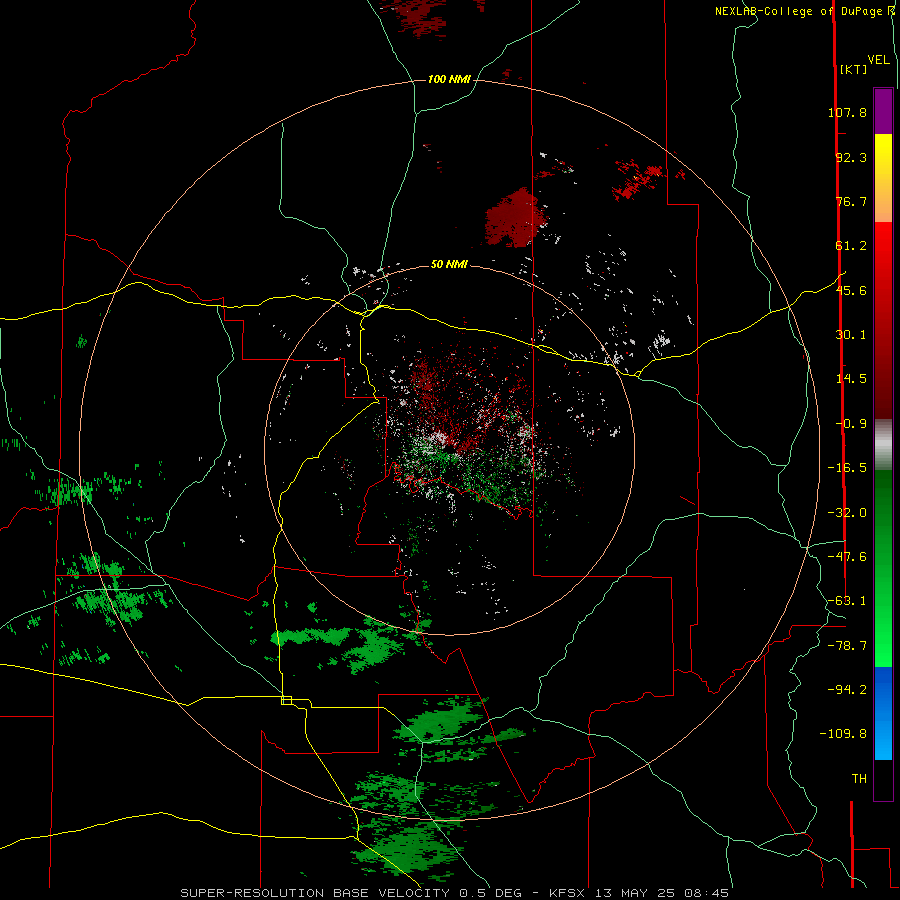This screenshot has height=900, width=900.
Task: Select the -63.1 scale value
Action: point(847,601)
